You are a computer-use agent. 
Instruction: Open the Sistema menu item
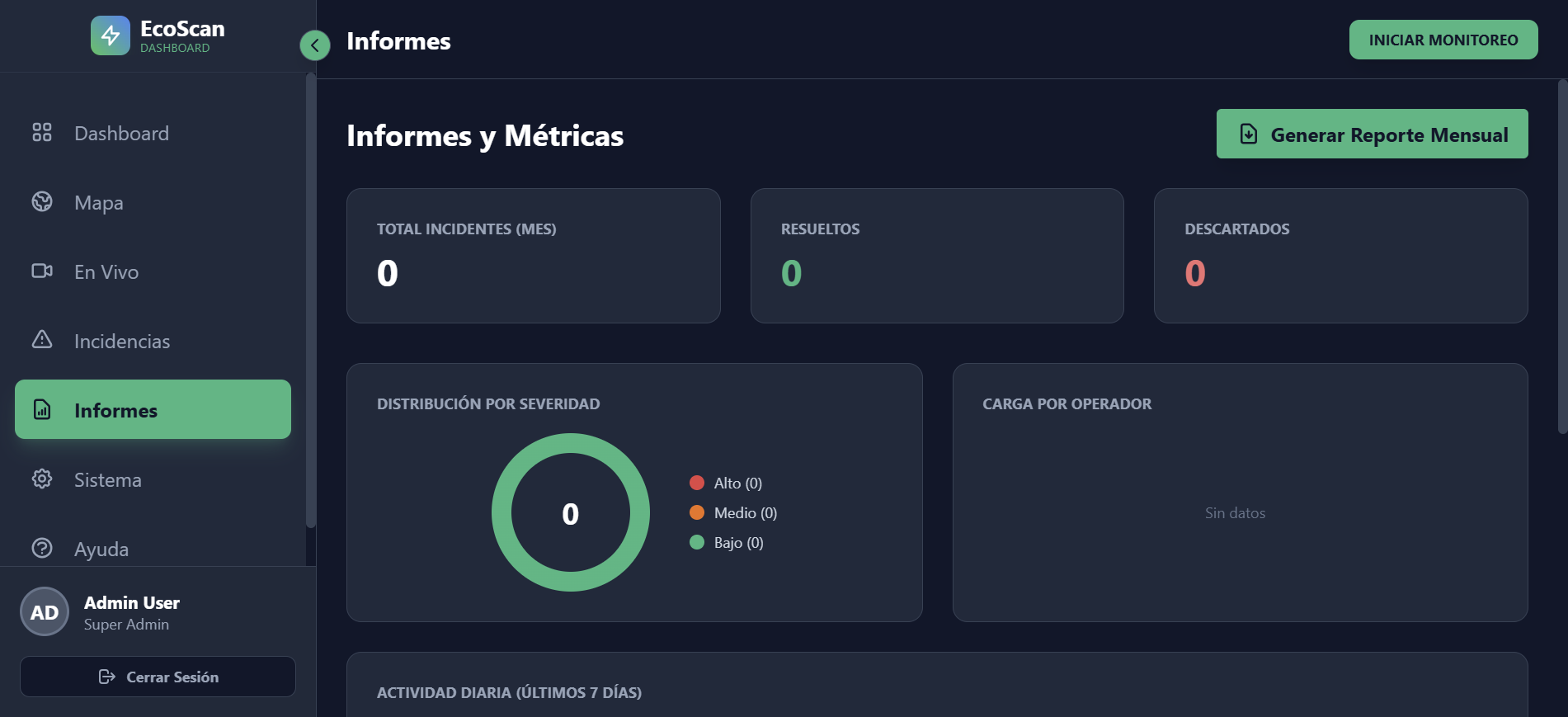108,480
